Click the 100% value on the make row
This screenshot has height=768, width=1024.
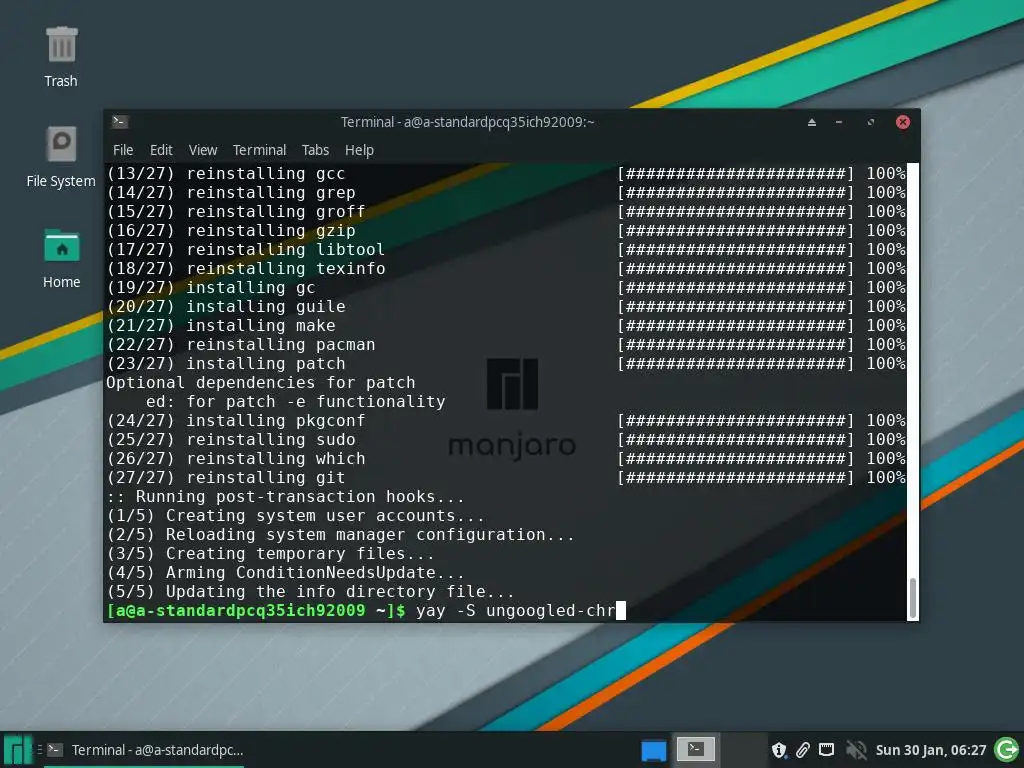[x=886, y=325]
